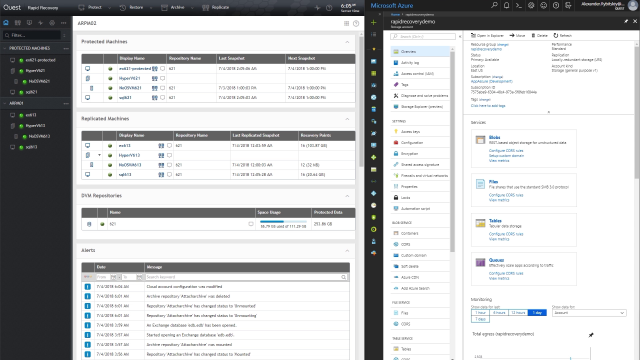Open Azure portal settings gear

[x=531, y=5]
